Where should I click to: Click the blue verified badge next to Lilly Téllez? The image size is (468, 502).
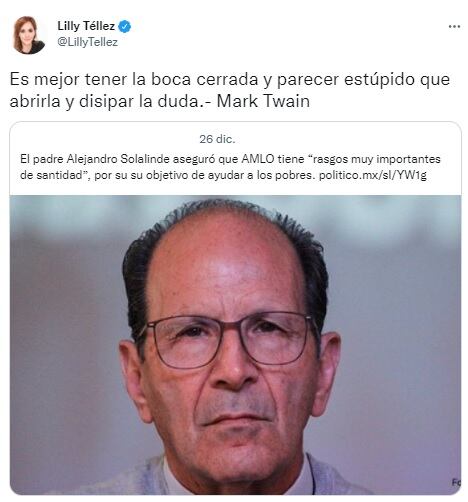[125, 26]
